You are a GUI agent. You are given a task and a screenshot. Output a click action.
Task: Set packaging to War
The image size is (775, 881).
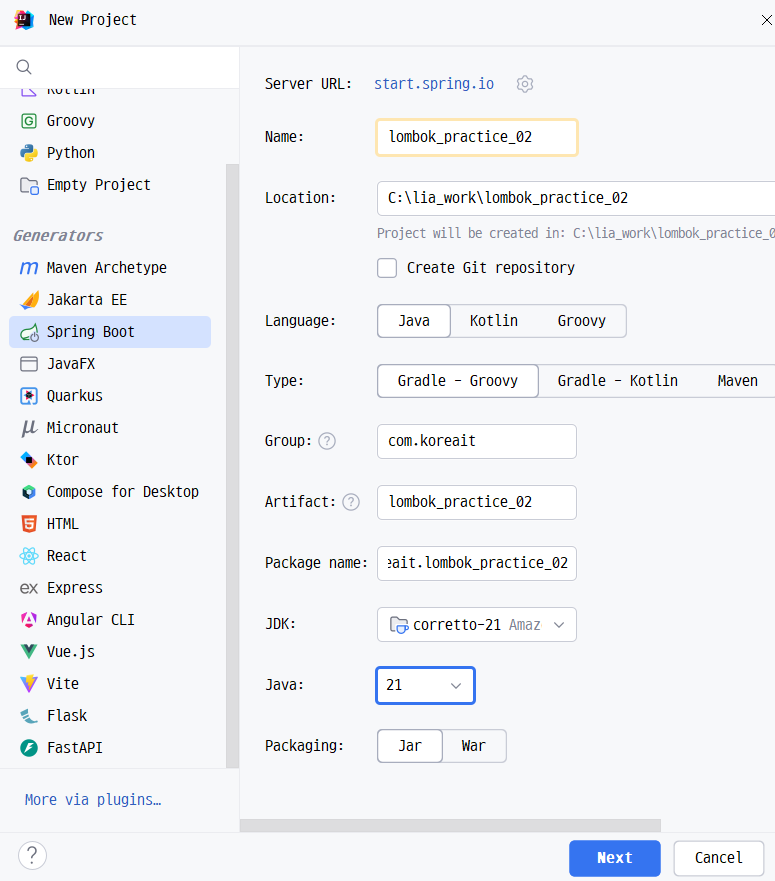pos(473,746)
